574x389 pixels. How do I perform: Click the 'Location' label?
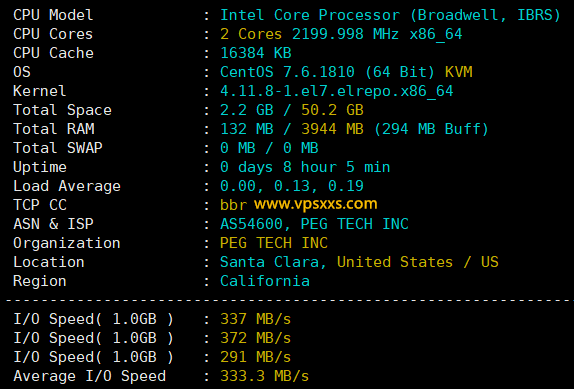tap(49, 262)
